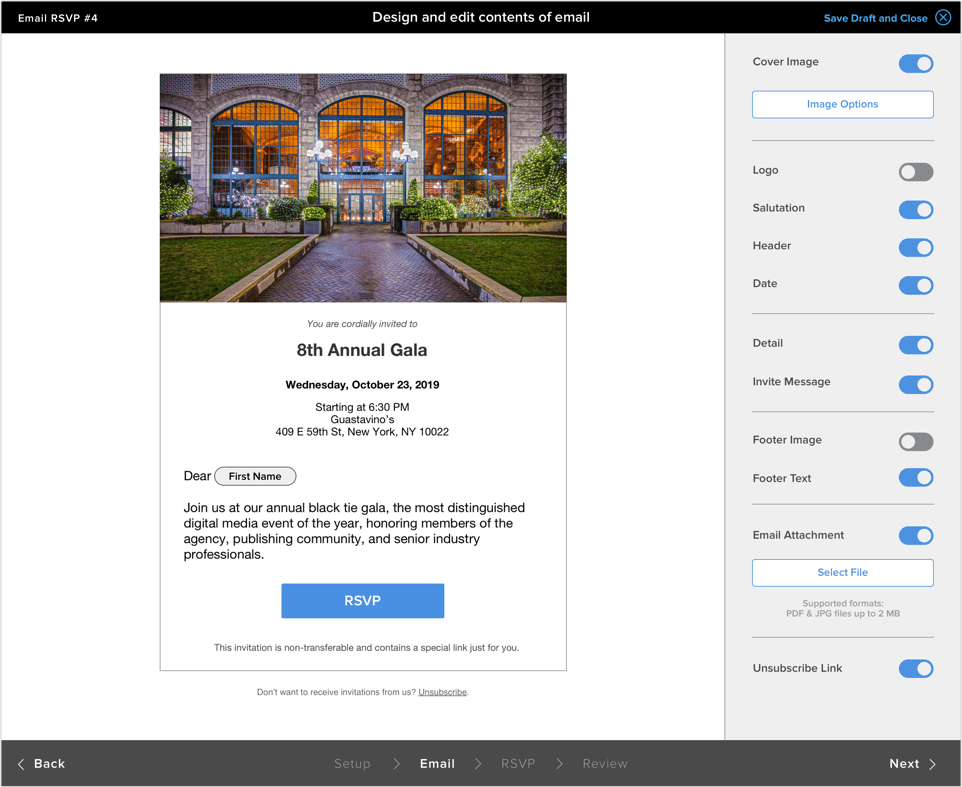
Task: Click Save Draft and Close
Action: [875, 18]
